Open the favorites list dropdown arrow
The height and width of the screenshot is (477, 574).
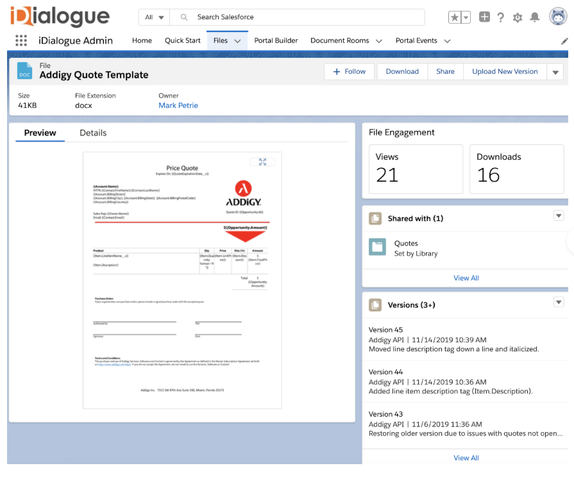[x=466, y=17]
